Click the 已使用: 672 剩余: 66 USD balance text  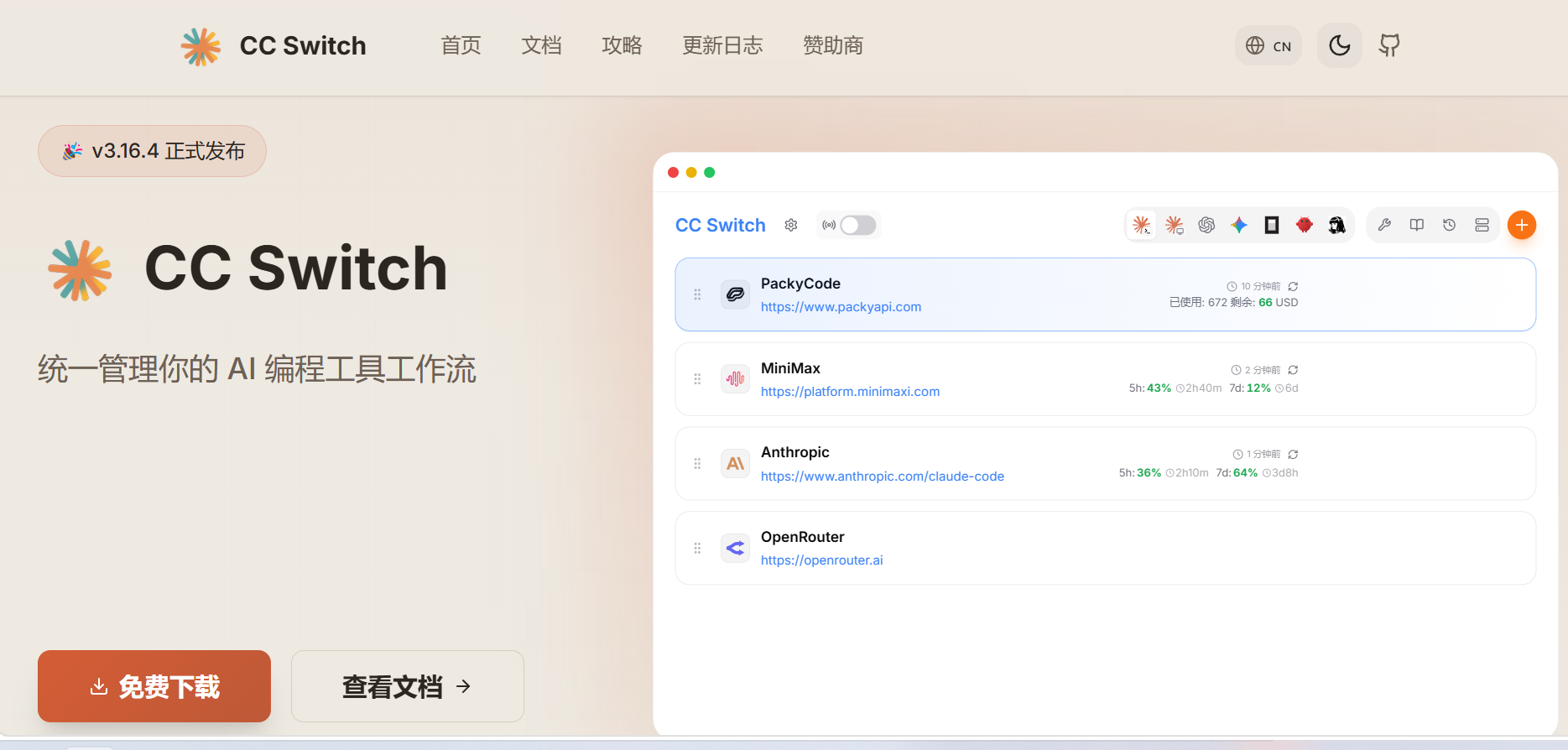point(1233,303)
